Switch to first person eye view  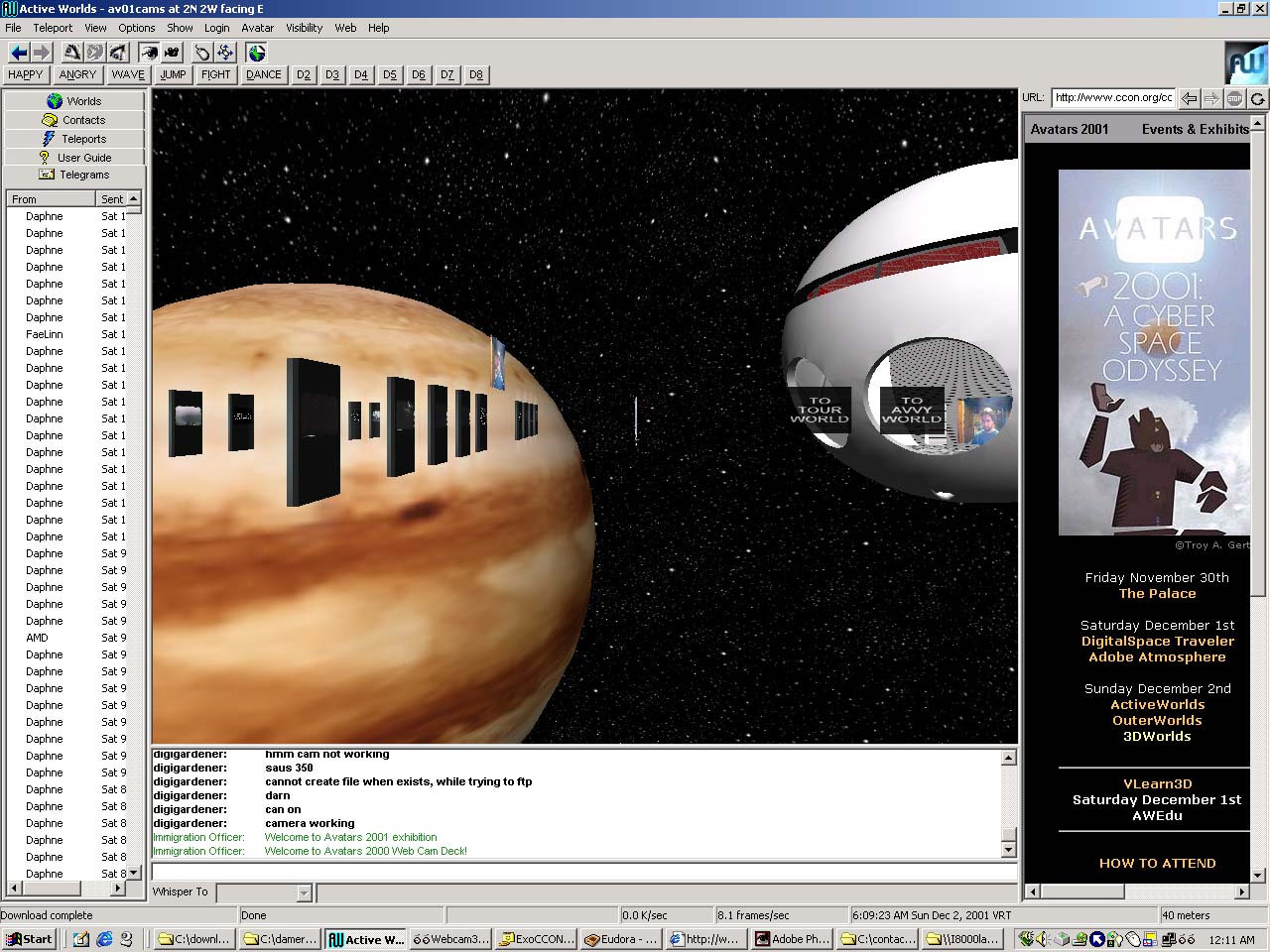pos(149,53)
